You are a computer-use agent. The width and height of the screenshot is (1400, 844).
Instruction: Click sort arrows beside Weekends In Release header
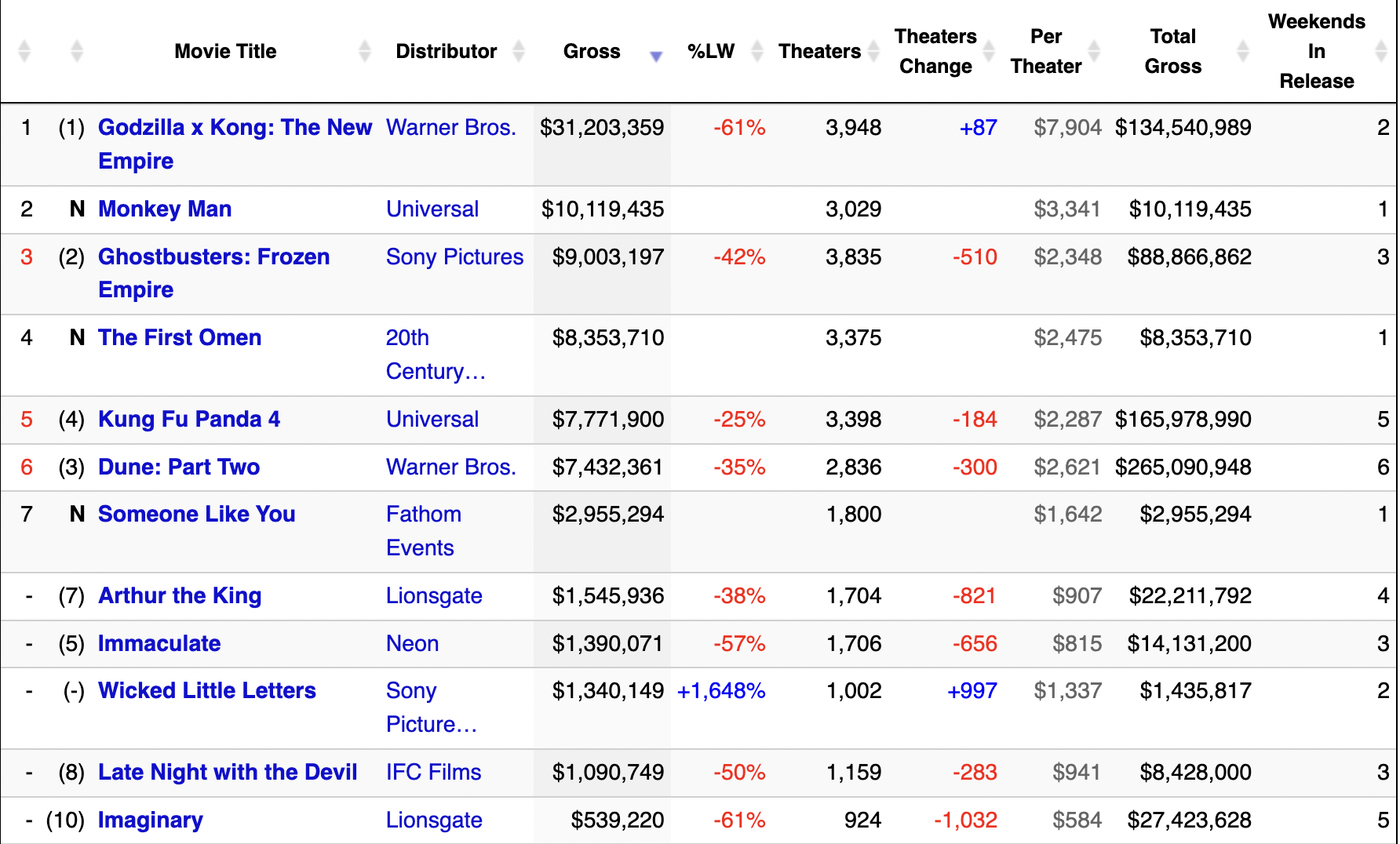pyautogui.click(x=1381, y=51)
